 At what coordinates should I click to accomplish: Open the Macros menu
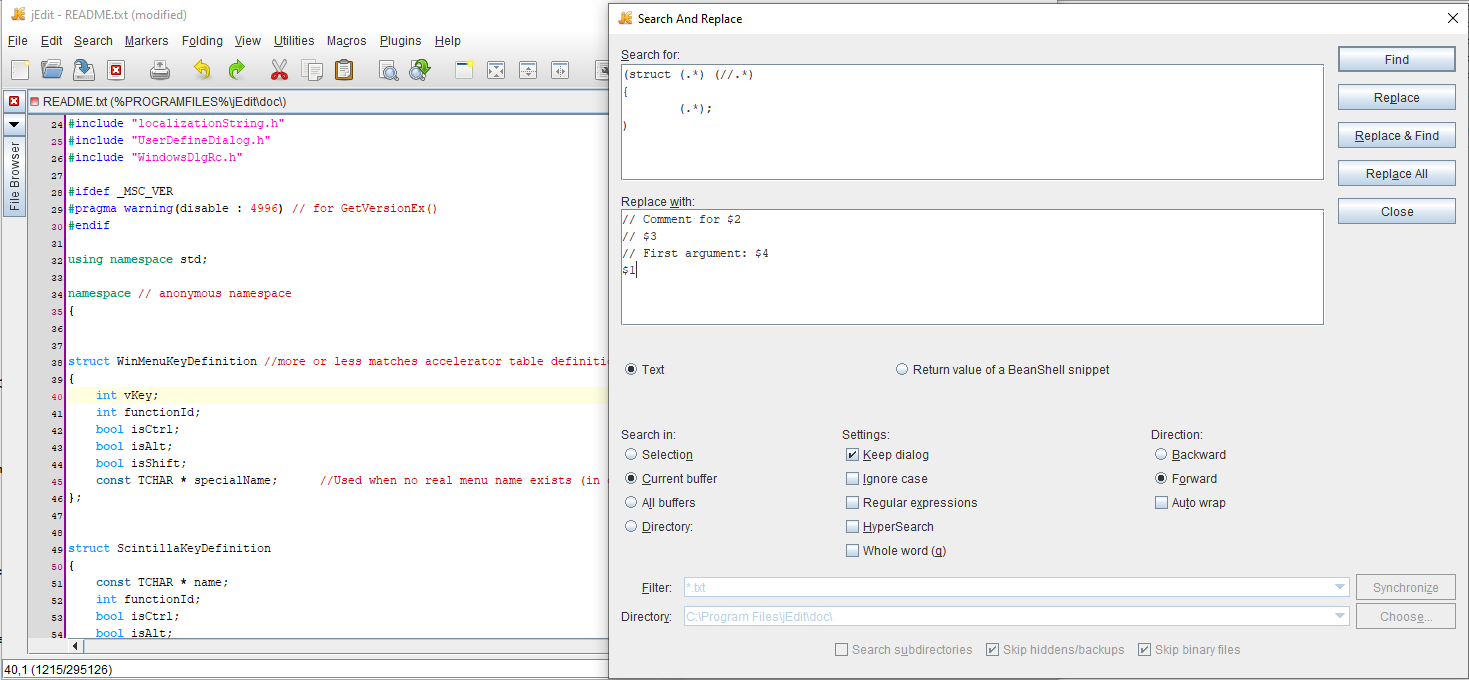(346, 41)
